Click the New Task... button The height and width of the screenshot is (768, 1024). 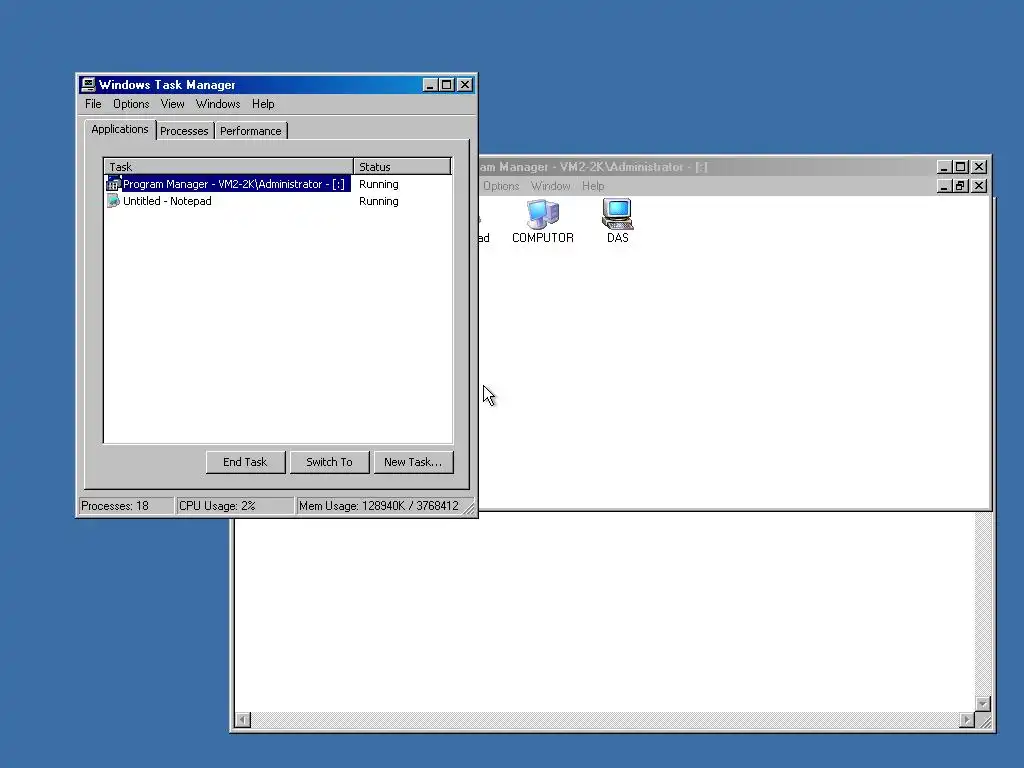point(413,462)
